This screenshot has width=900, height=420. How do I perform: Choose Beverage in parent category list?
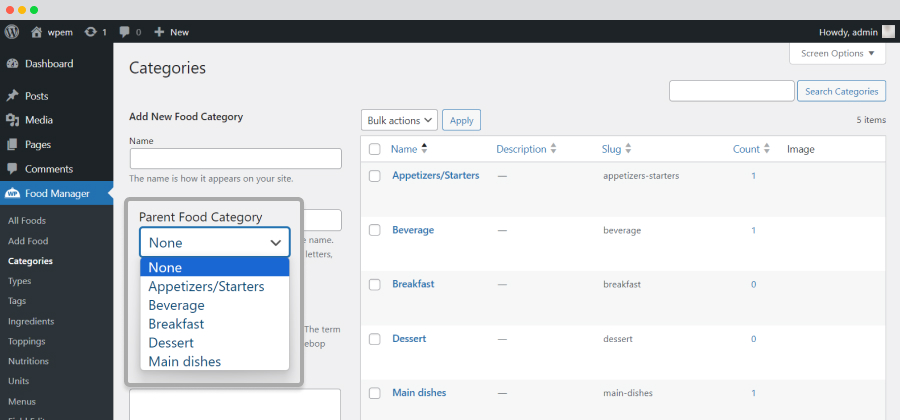tap(215, 305)
